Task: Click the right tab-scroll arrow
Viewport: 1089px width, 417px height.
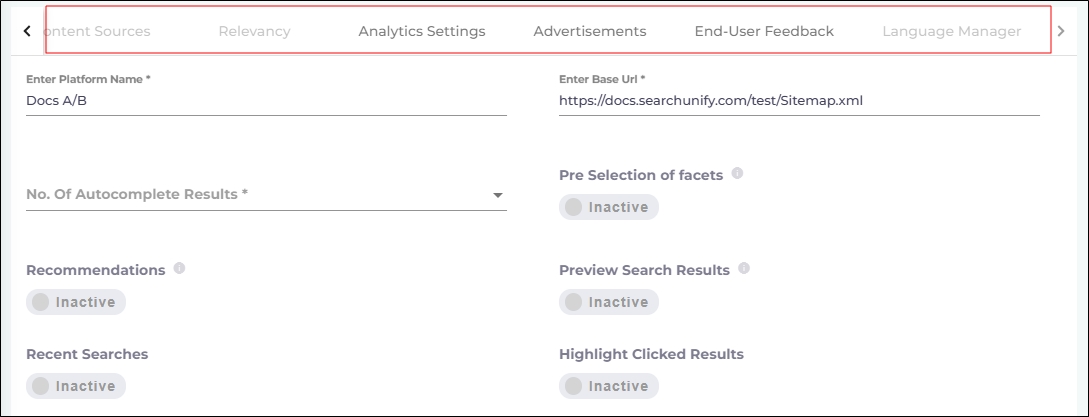Action: 1061,31
